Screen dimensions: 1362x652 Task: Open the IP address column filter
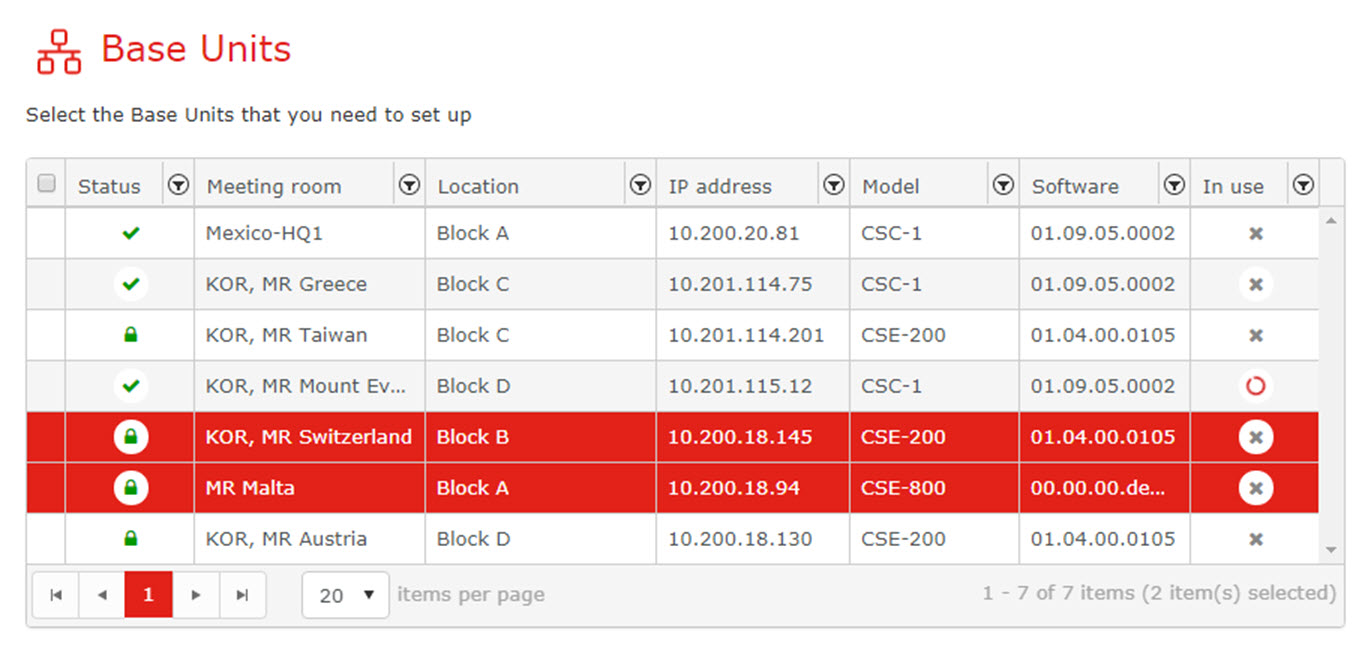click(833, 185)
